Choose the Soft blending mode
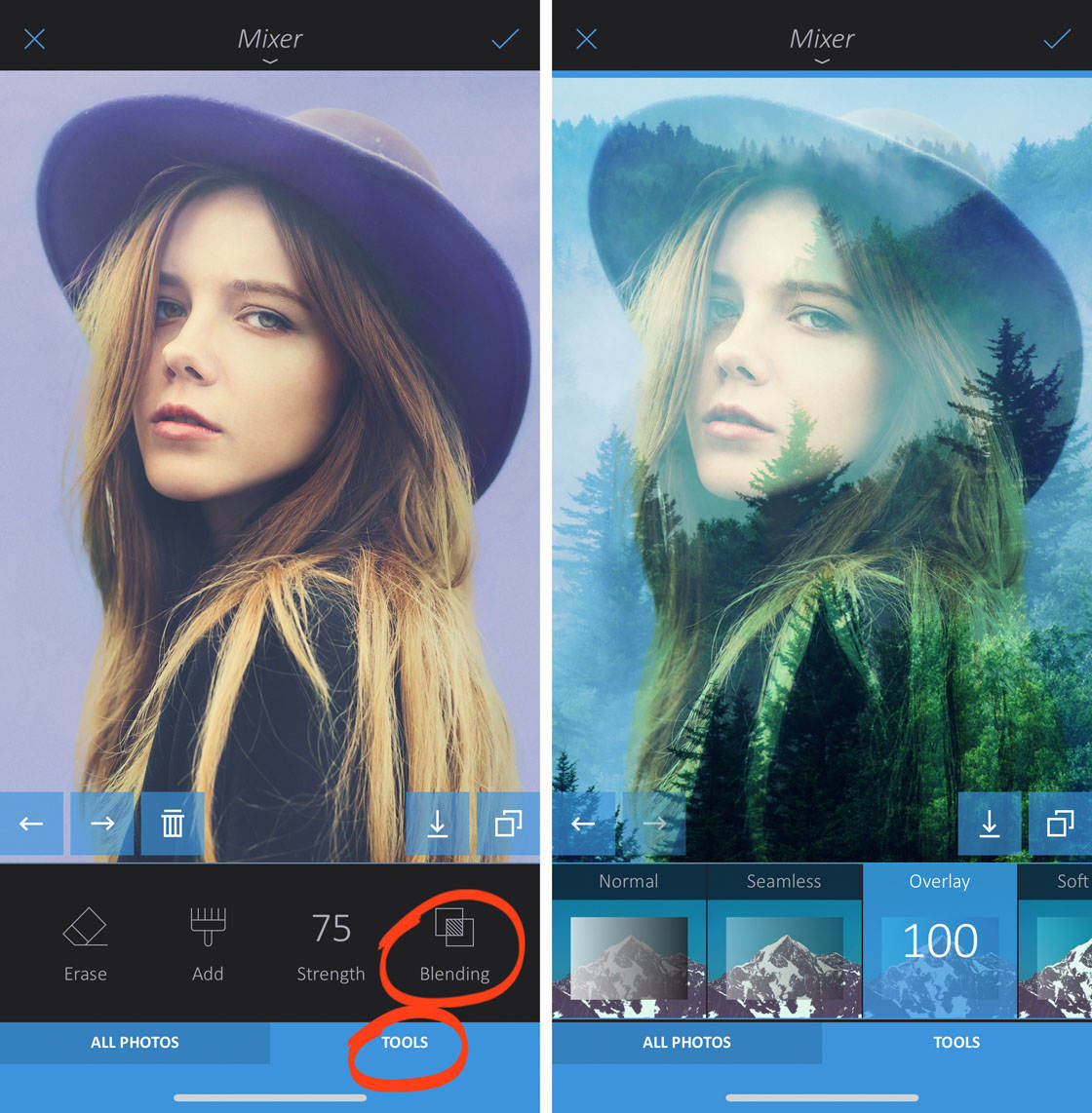This screenshot has width=1092, height=1113. pos(1056,941)
